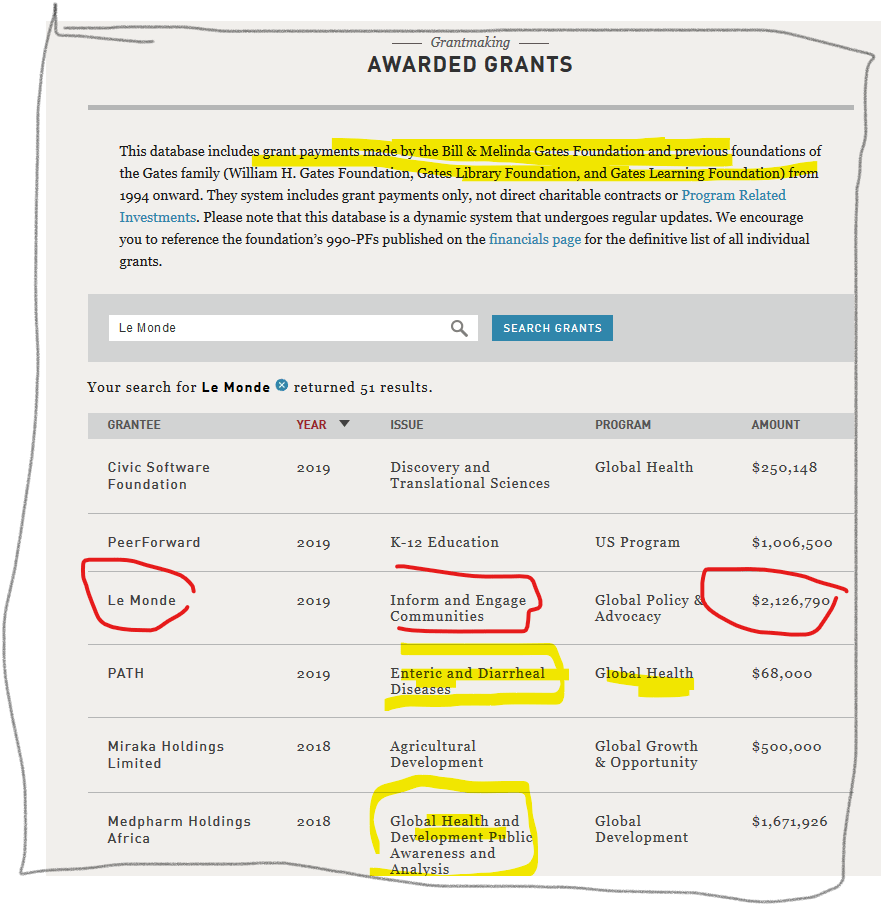Open the Civic Software Foundation grant
This screenshot has width=881, height=904.
coord(158,476)
